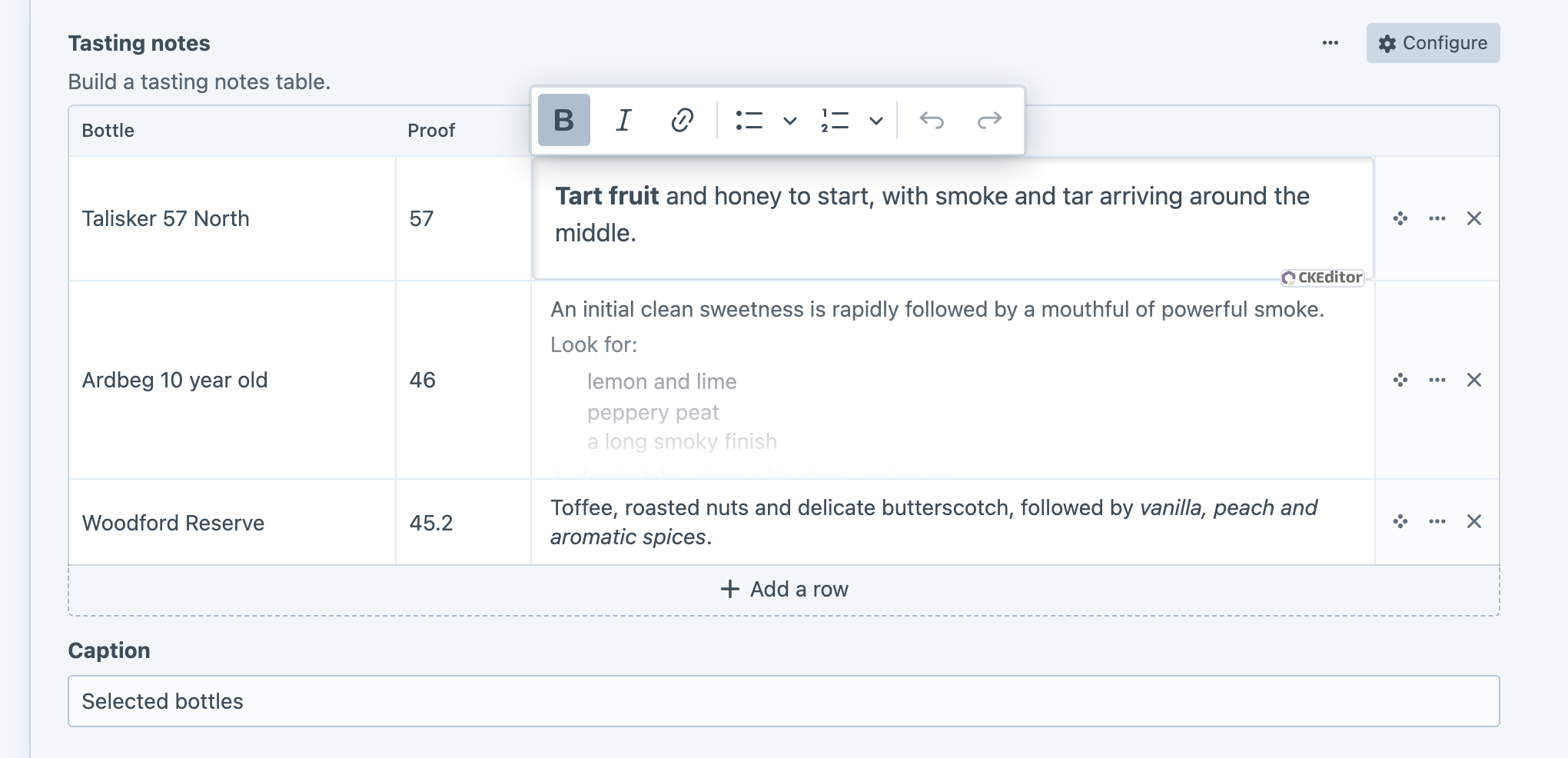Image resolution: width=1568 pixels, height=758 pixels.
Task: Redo the last edit
Action: pos(989,120)
